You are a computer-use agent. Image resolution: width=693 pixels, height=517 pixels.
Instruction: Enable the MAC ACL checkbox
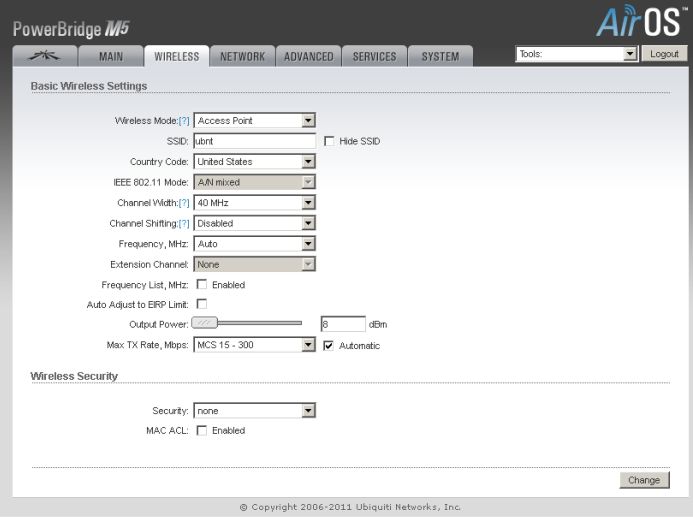click(x=202, y=430)
